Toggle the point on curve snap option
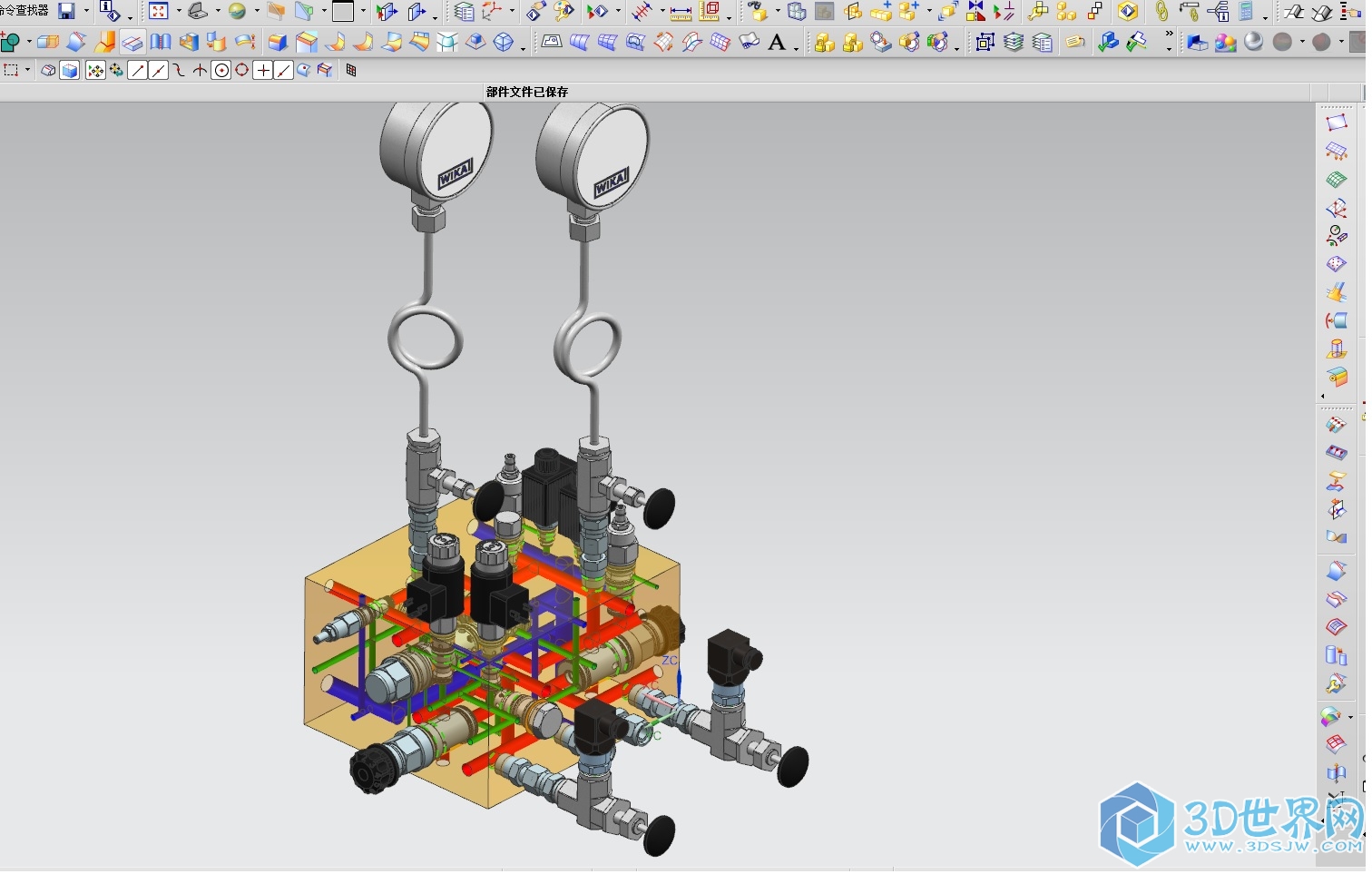 [283, 71]
